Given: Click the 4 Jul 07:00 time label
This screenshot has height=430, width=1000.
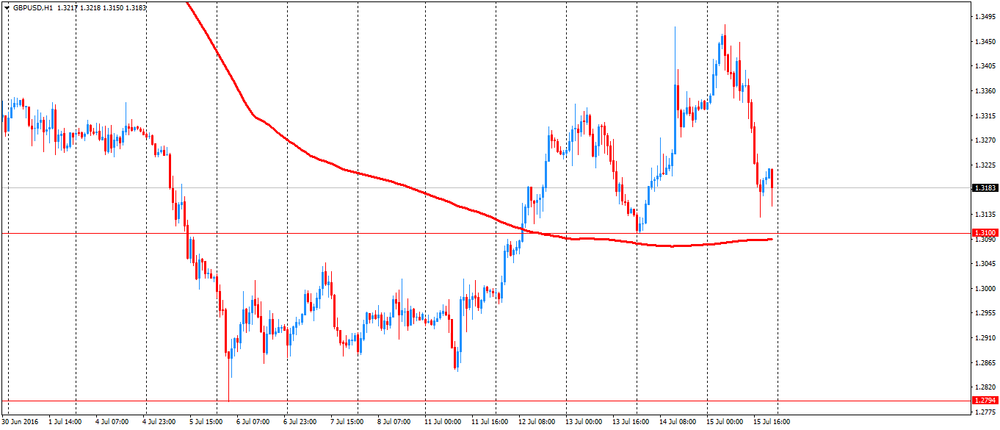Looking at the screenshot, I should tap(112, 422).
